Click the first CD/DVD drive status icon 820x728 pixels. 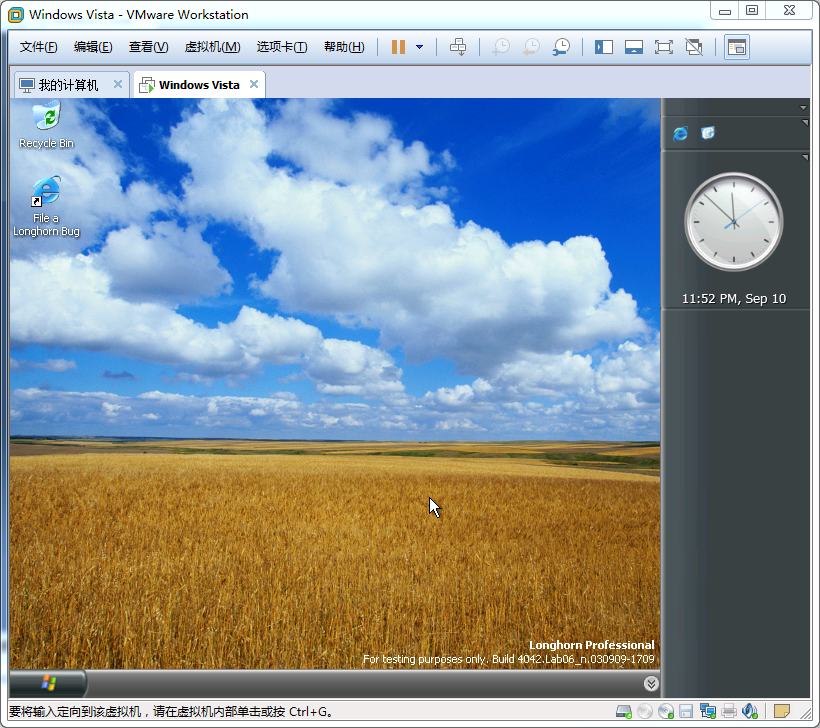(x=645, y=711)
